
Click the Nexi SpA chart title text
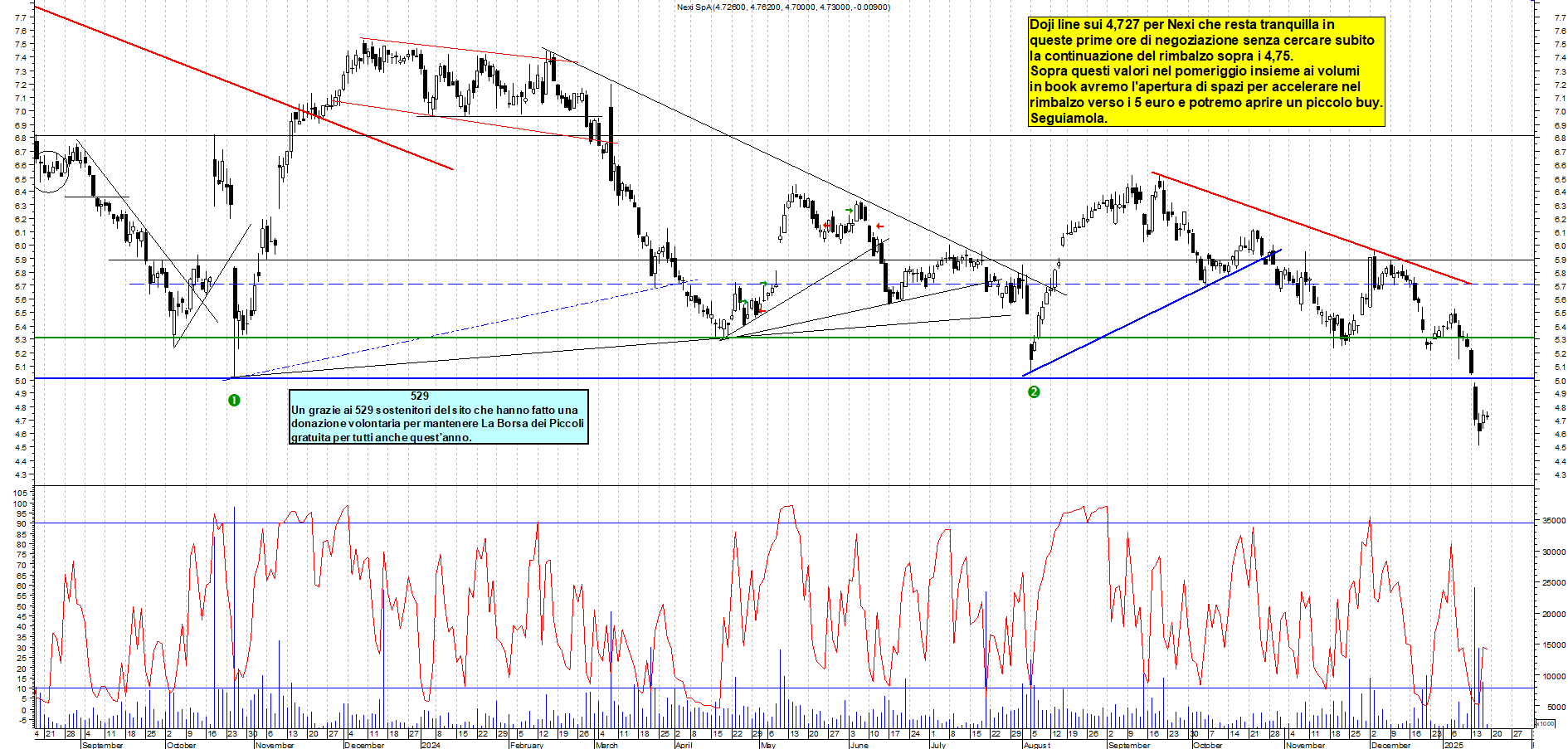[x=783, y=7]
